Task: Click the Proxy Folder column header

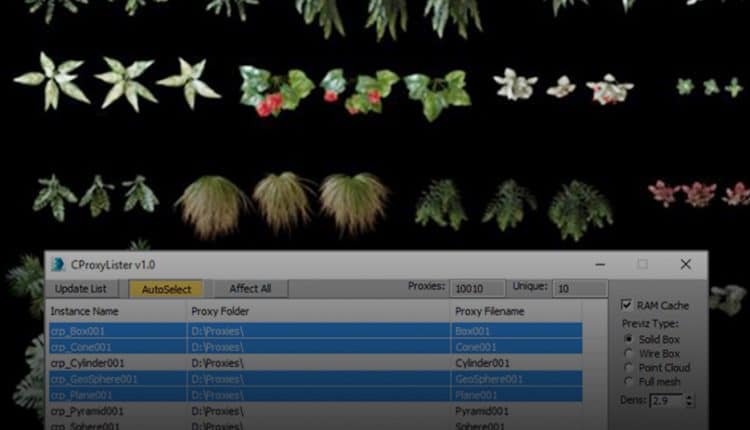Action: [318, 311]
